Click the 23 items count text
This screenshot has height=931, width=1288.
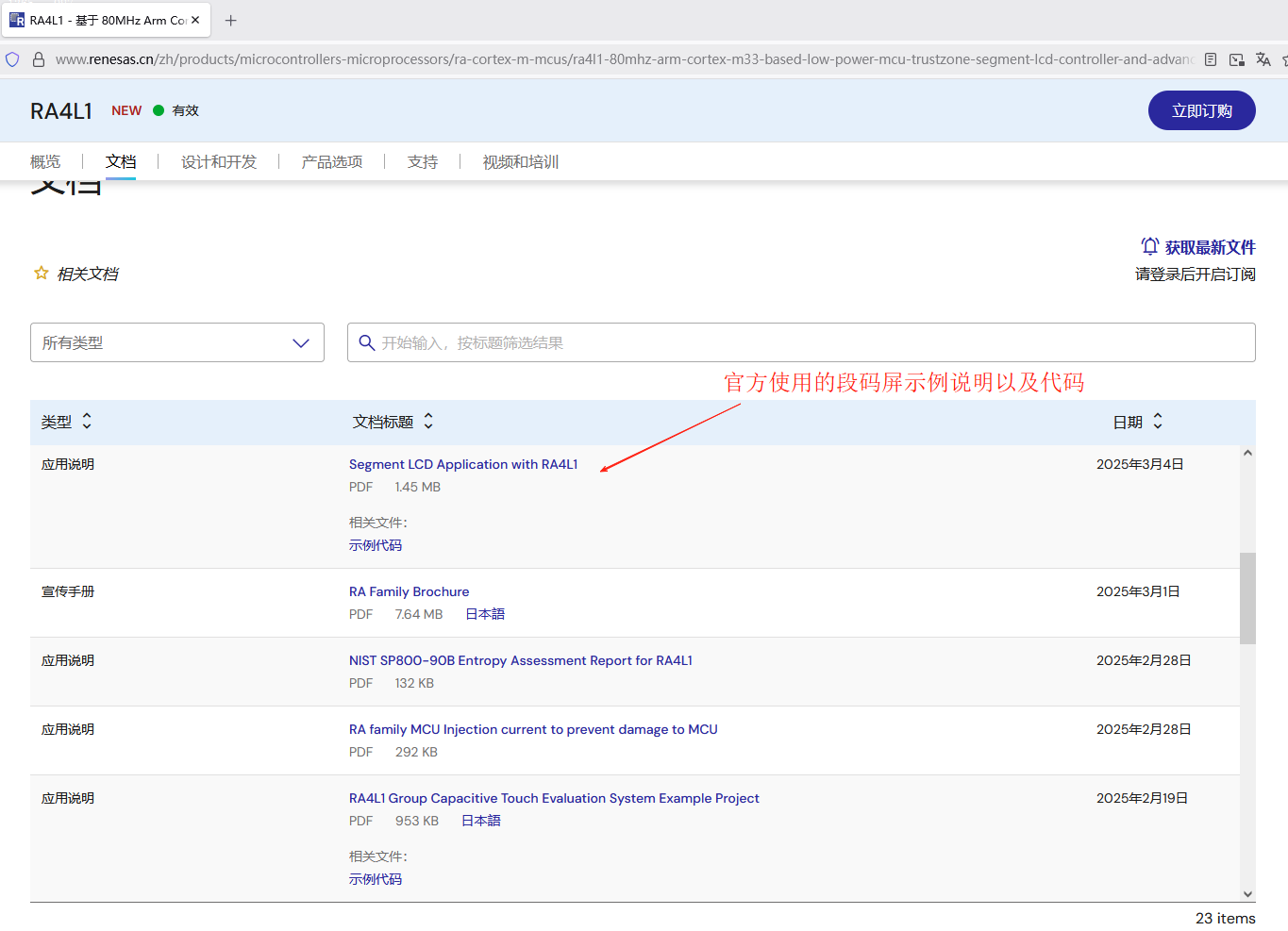(1225, 918)
